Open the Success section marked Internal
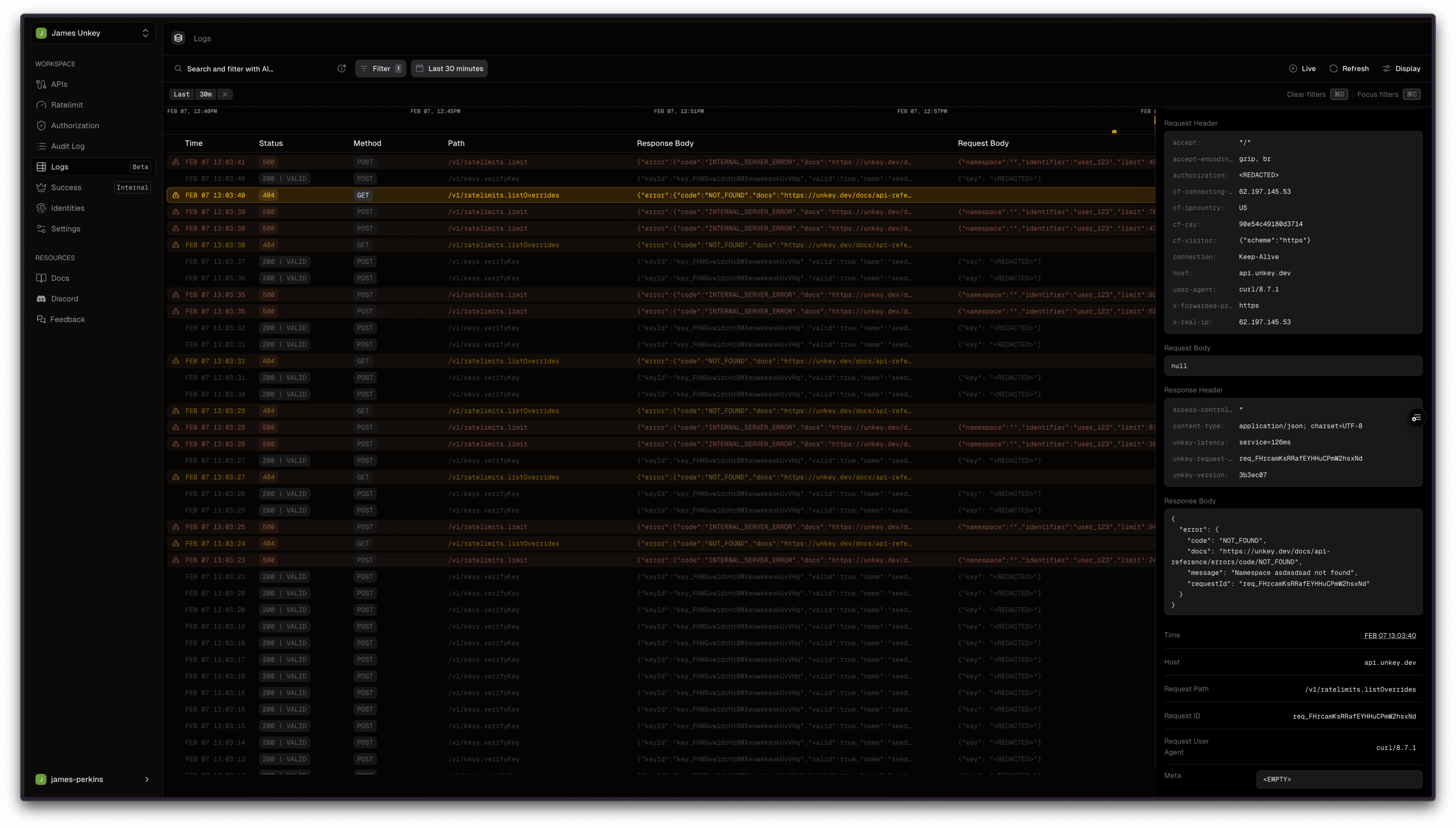The height and width of the screenshot is (828, 1456). tap(66, 187)
